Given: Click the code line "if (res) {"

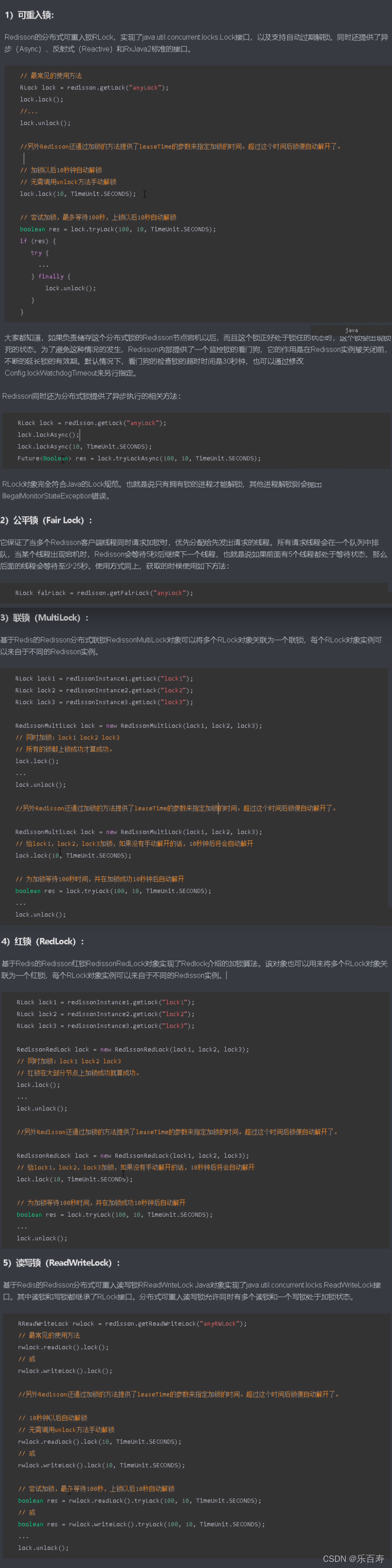Looking at the screenshot, I should click(x=38, y=241).
